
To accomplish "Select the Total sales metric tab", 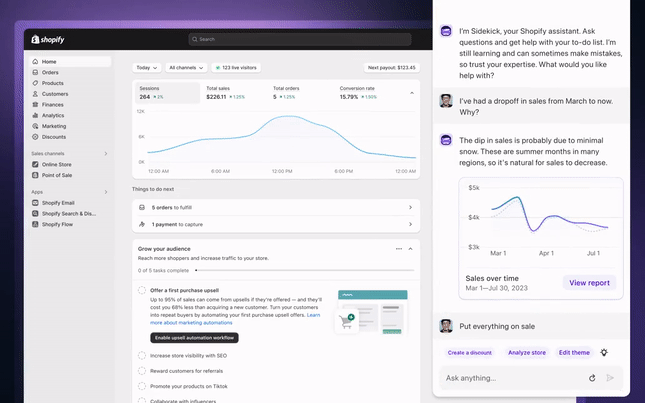I will (x=225, y=93).
